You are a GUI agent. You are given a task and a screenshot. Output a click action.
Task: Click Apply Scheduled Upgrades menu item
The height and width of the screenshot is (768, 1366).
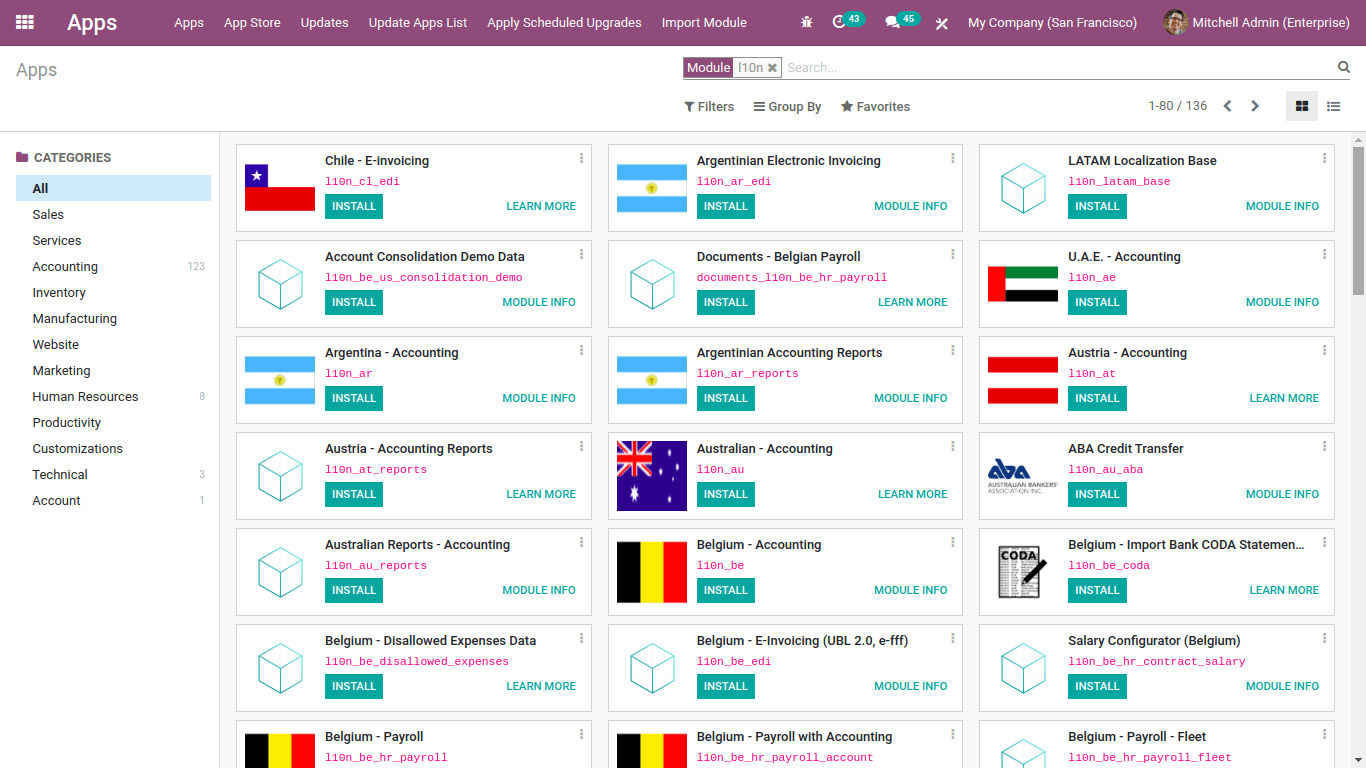point(565,22)
